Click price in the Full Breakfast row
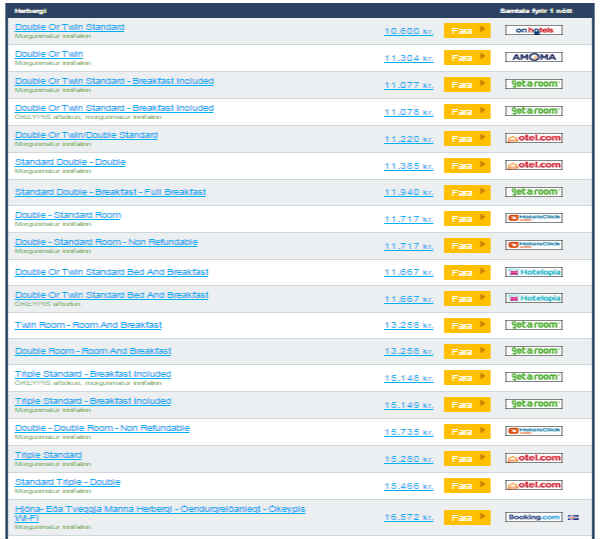Image resolution: width=600 pixels, height=539 pixels. 409,192
